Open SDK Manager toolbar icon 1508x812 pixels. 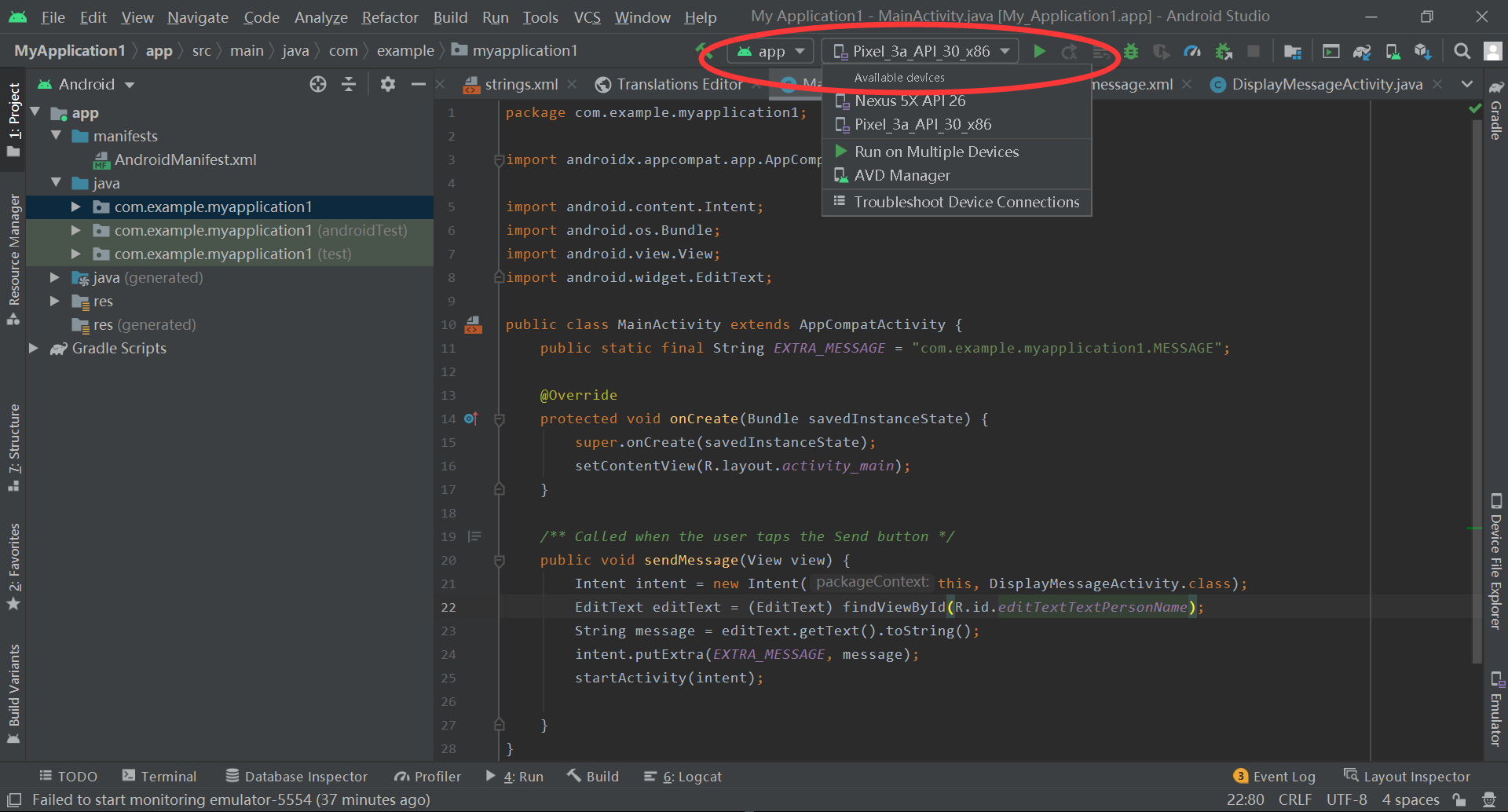[x=1422, y=51]
